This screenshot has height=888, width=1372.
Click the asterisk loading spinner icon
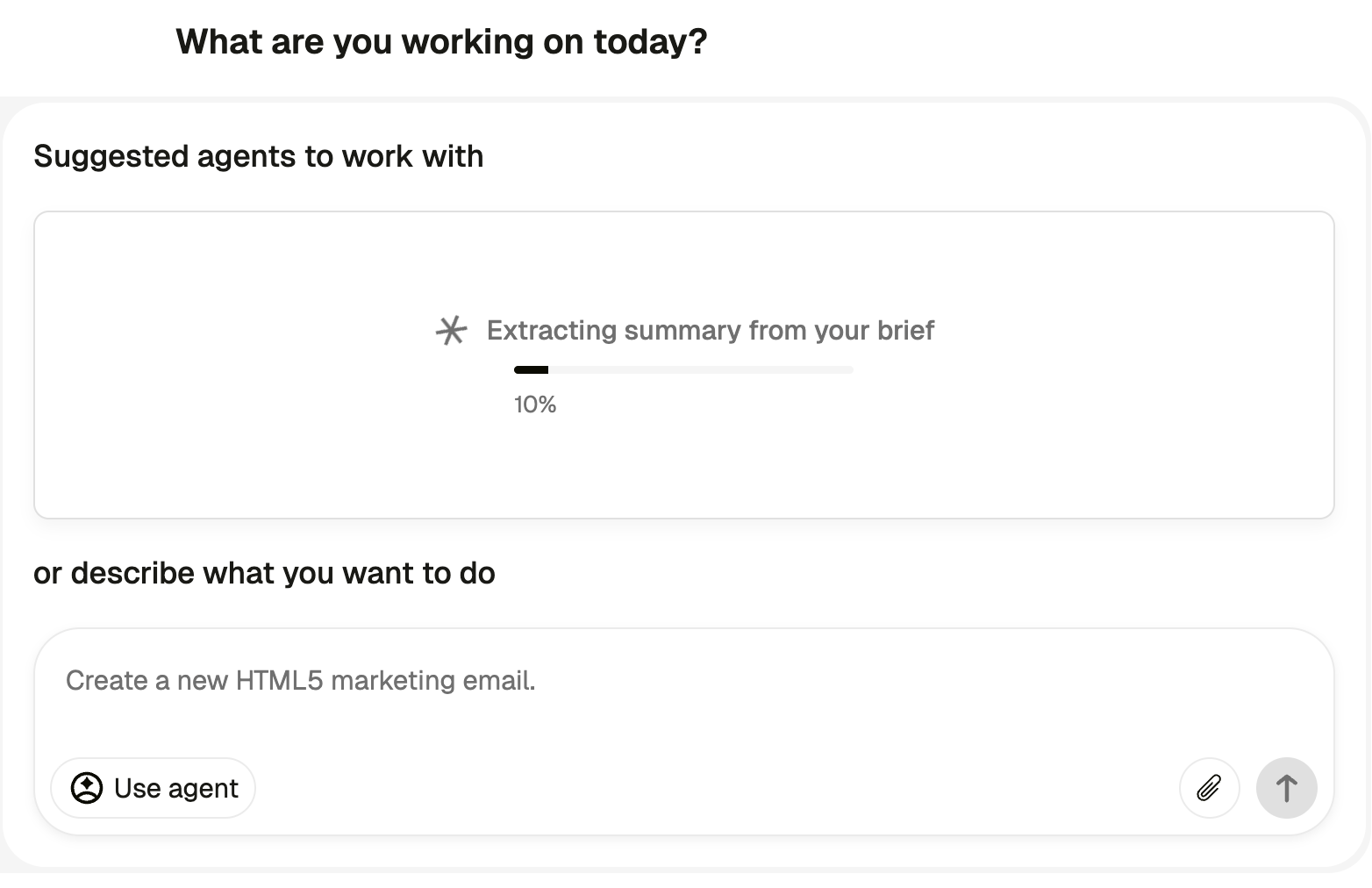(x=451, y=331)
